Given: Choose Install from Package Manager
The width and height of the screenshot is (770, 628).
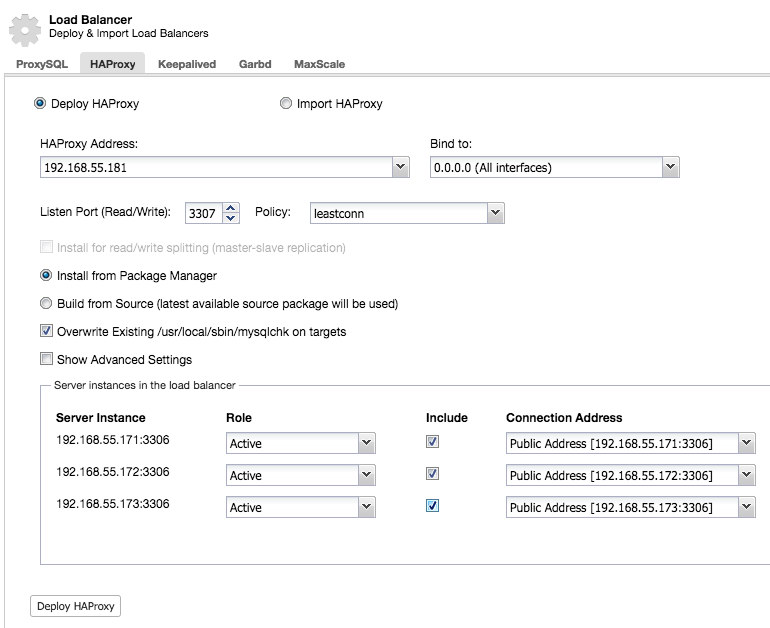Looking at the screenshot, I should coord(46,275).
